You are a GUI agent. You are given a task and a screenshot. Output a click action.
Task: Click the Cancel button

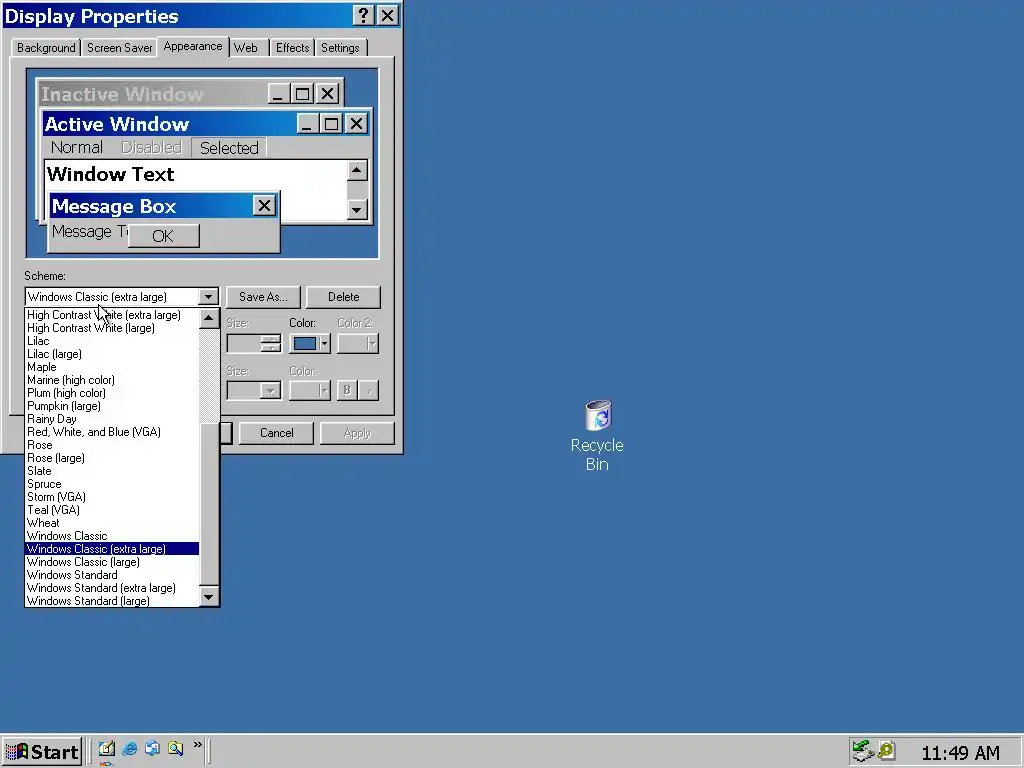pos(276,433)
